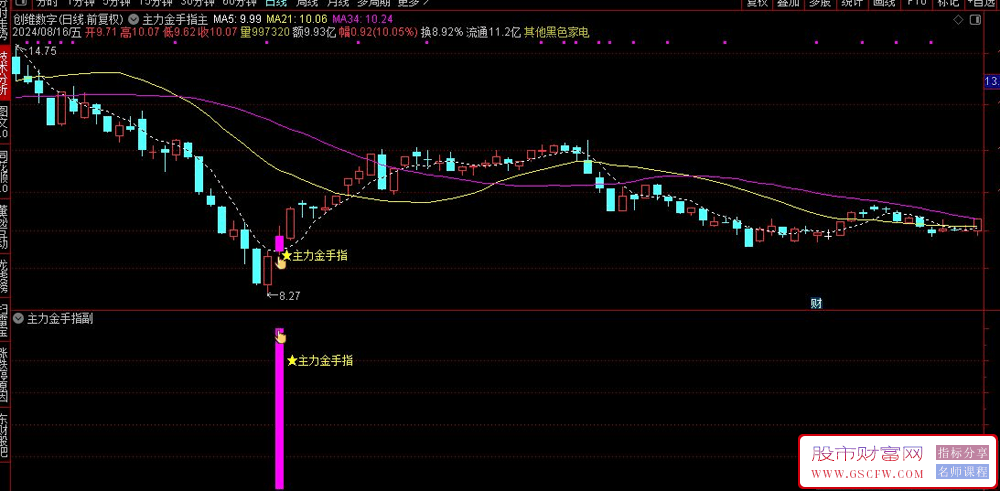1000x491 pixels.
Task: Click the 14.75 high price label
Action: point(43,51)
